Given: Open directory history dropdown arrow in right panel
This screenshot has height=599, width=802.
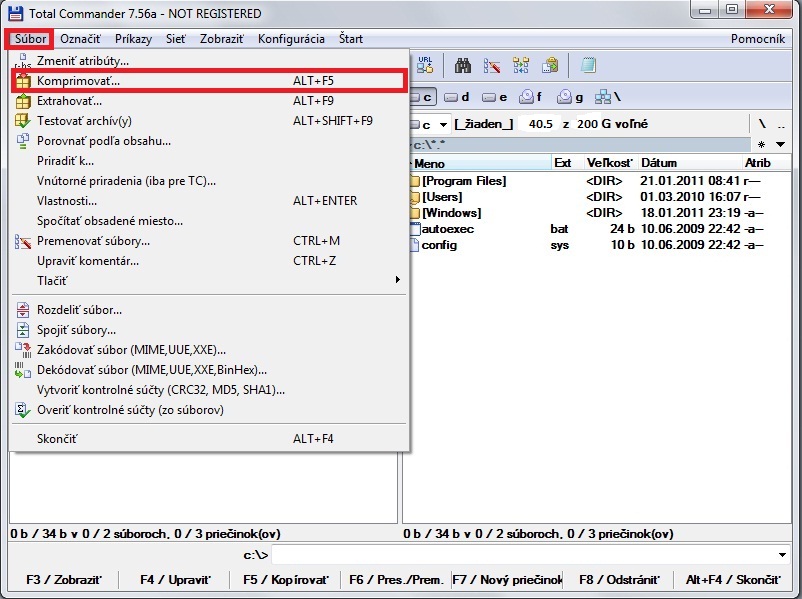Looking at the screenshot, I should tap(780, 145).
